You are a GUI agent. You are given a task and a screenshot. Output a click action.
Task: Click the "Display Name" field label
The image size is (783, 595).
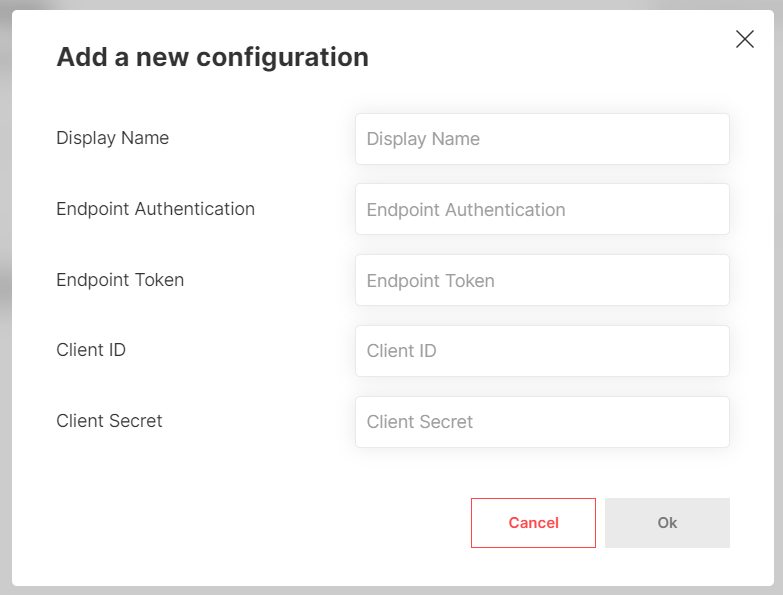click(112, 138)
